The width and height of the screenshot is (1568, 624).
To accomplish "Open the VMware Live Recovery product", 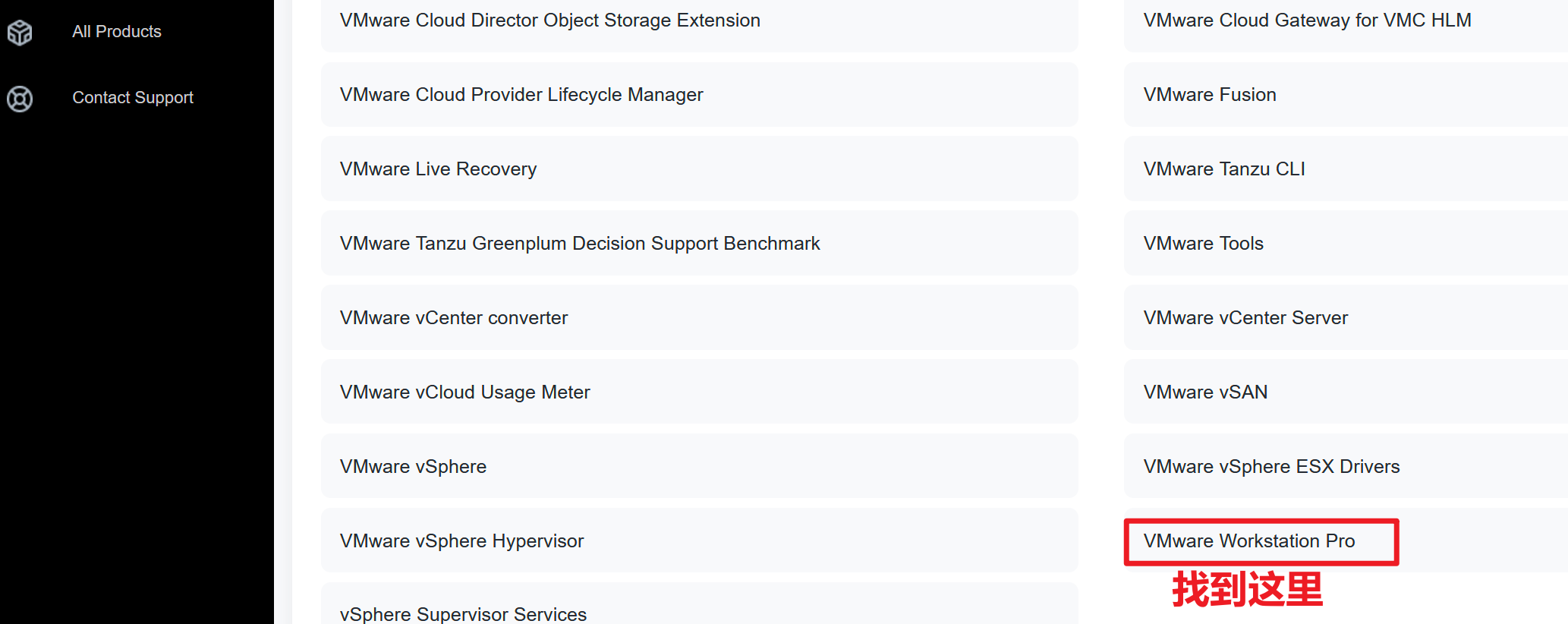I will pos(438,169).
